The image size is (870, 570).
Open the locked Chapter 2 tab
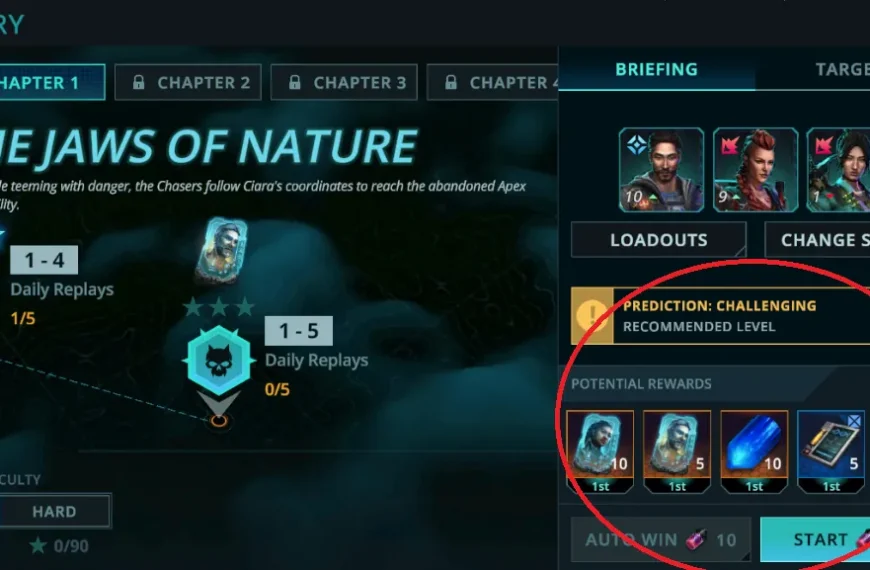tap(188, 83)
